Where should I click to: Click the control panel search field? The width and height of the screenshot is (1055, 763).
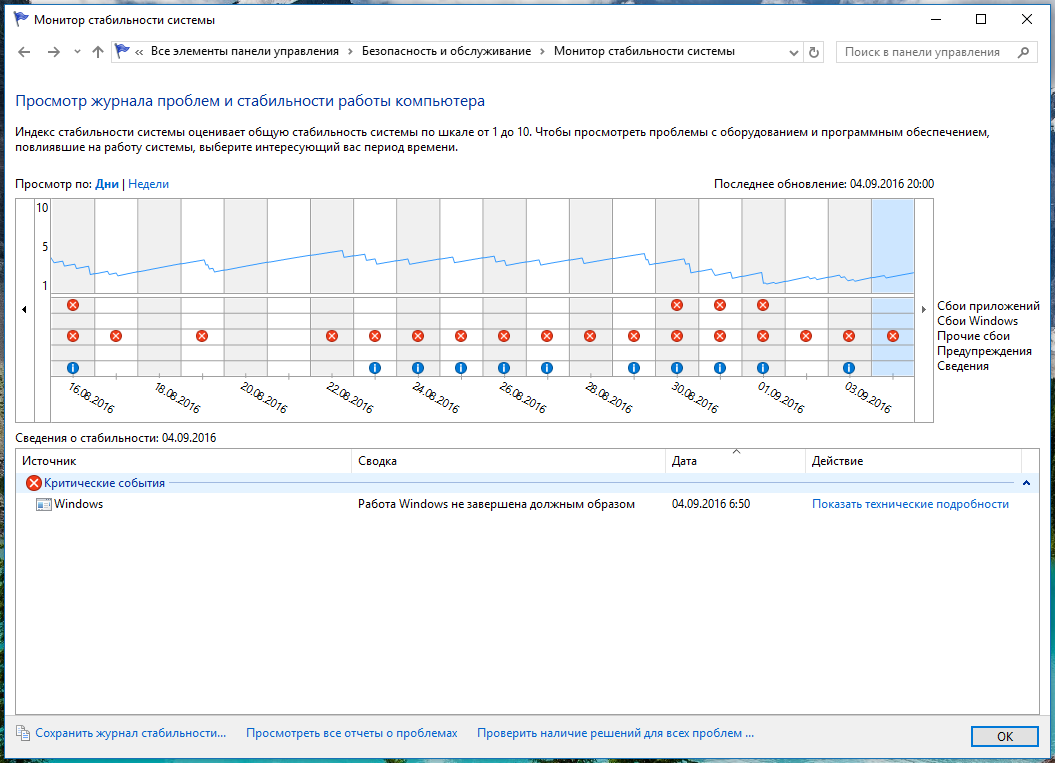(x=927, y=52)
